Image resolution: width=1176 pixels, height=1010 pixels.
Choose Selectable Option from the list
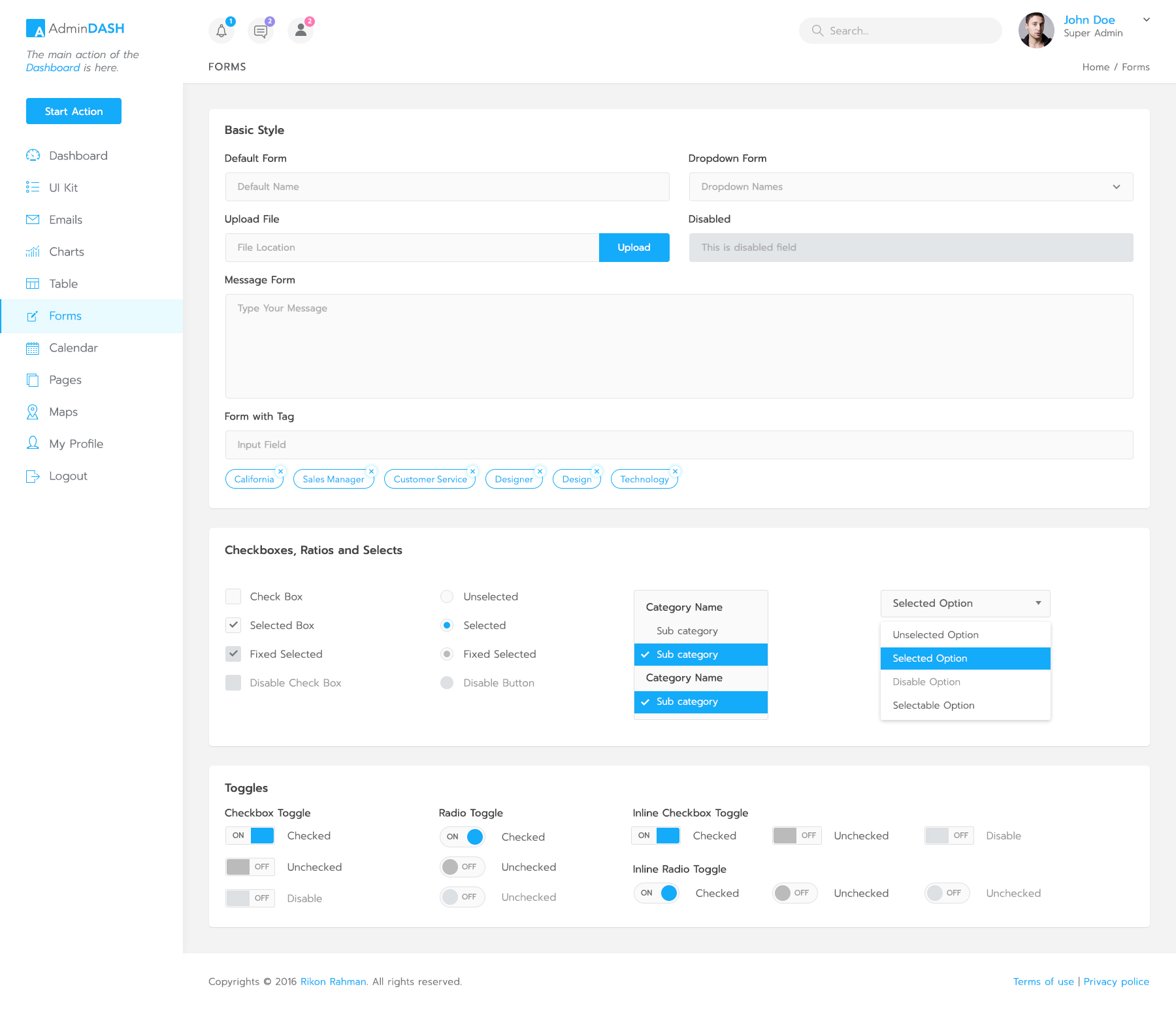point(966,706)
